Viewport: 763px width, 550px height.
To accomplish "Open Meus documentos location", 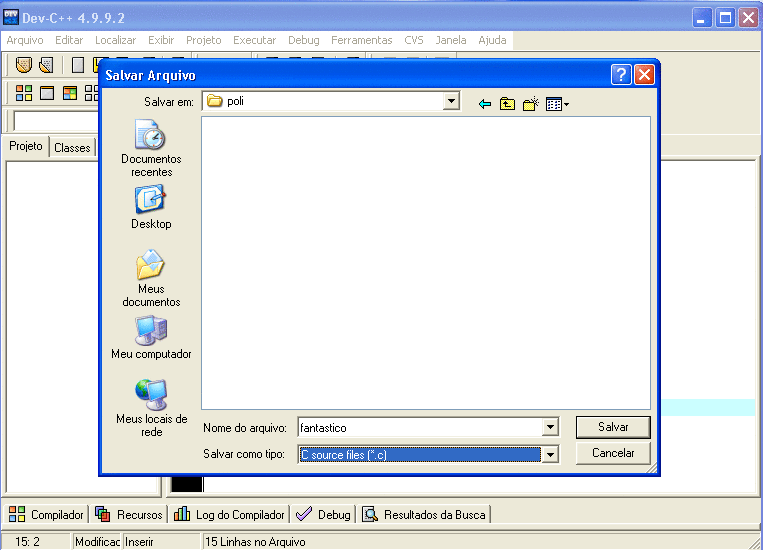I will click(151, 279).
